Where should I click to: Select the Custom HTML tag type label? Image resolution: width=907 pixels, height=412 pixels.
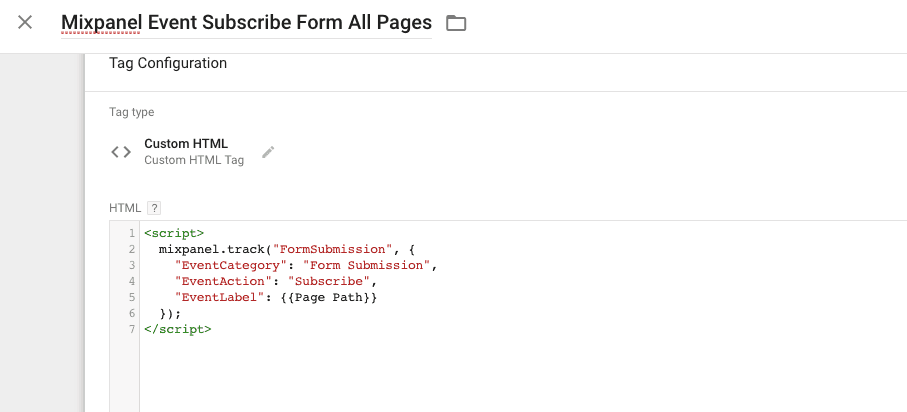(186, 144)
